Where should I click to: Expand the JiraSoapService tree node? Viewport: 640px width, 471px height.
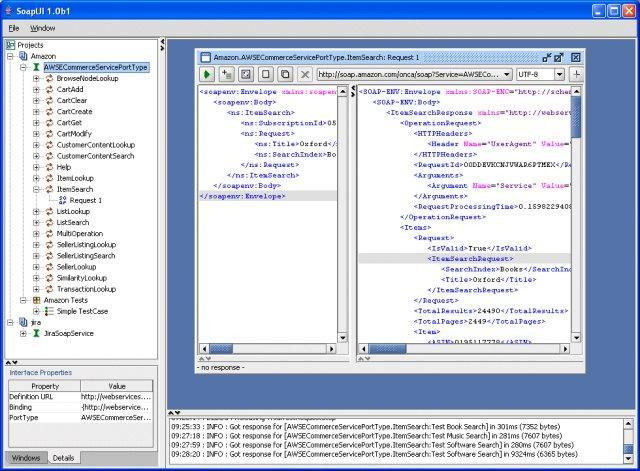[x=24, y=333]
